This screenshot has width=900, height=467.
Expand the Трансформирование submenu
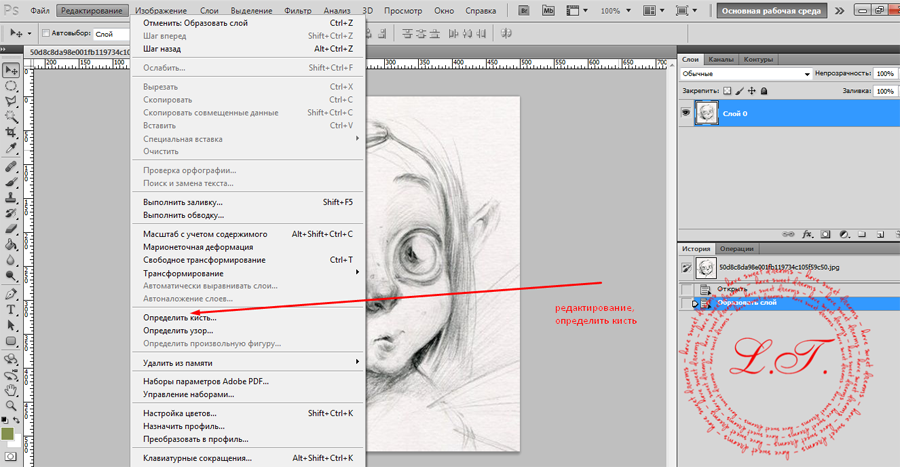point(248,273)
